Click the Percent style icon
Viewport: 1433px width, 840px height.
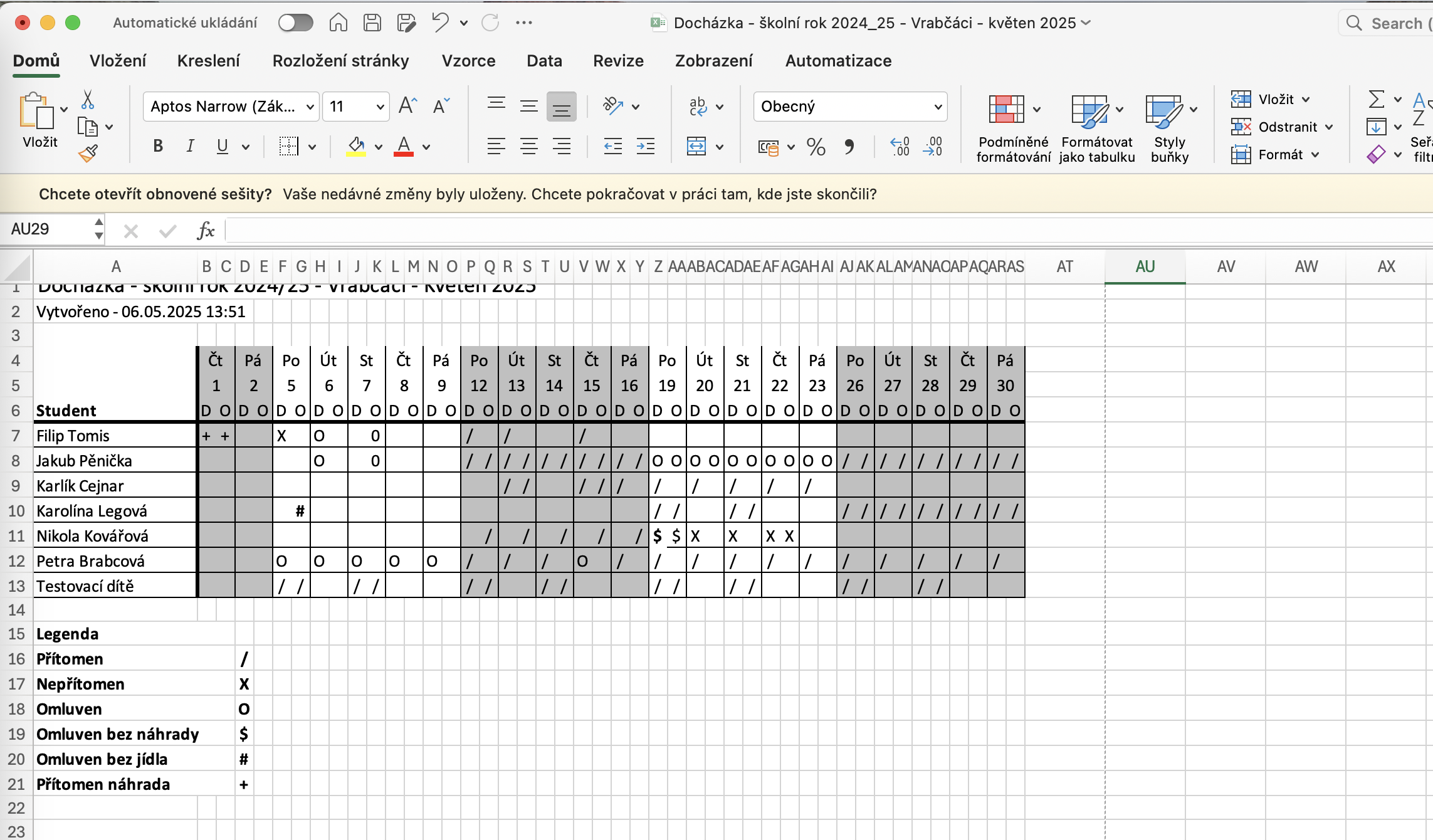tap(816, 147)
